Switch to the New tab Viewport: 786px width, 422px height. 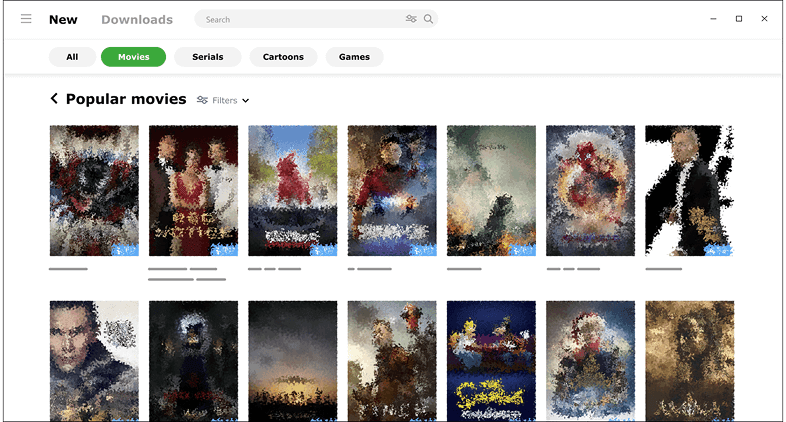63,20
